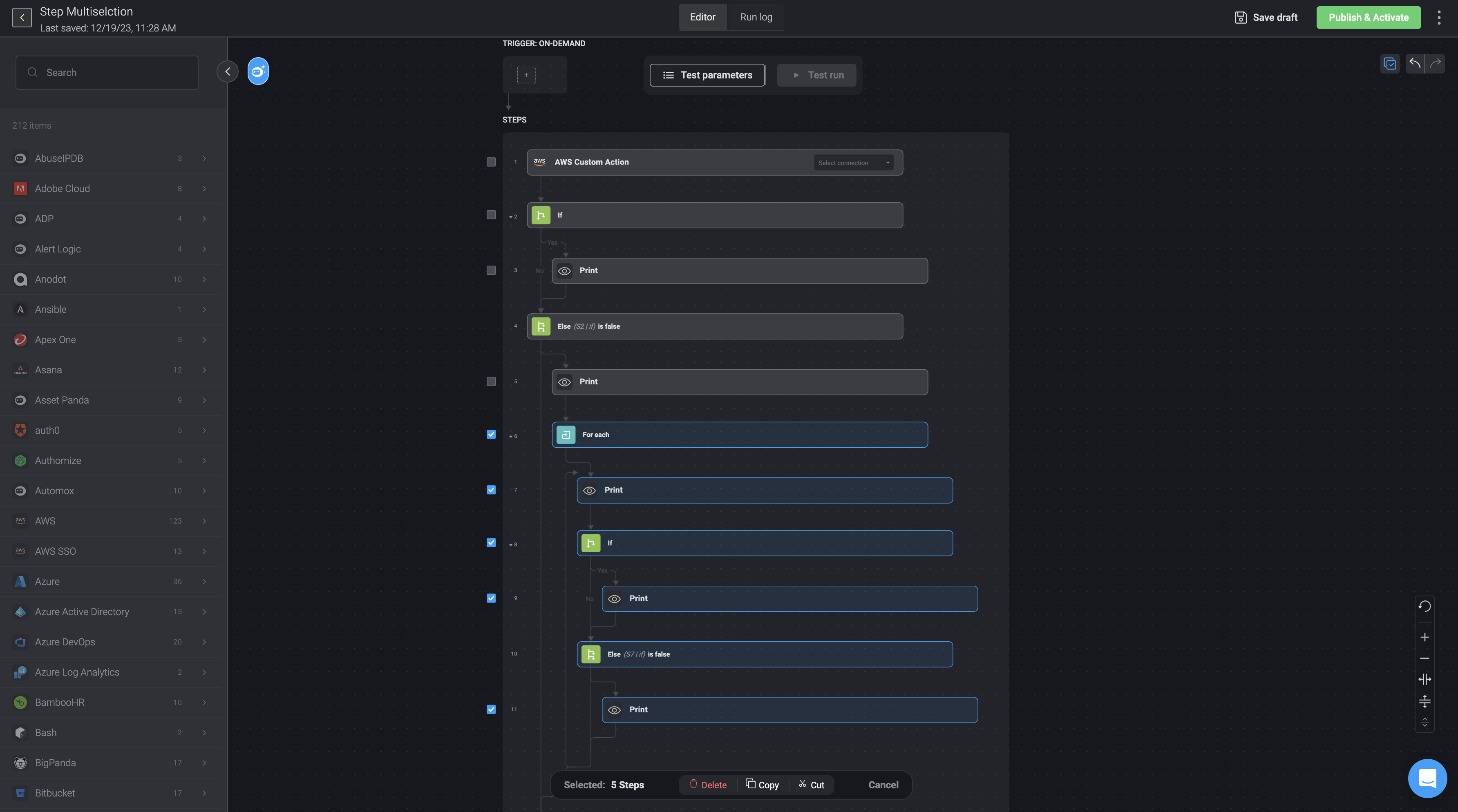
Task: Cut the selected steps
Action: pos(812,785)
